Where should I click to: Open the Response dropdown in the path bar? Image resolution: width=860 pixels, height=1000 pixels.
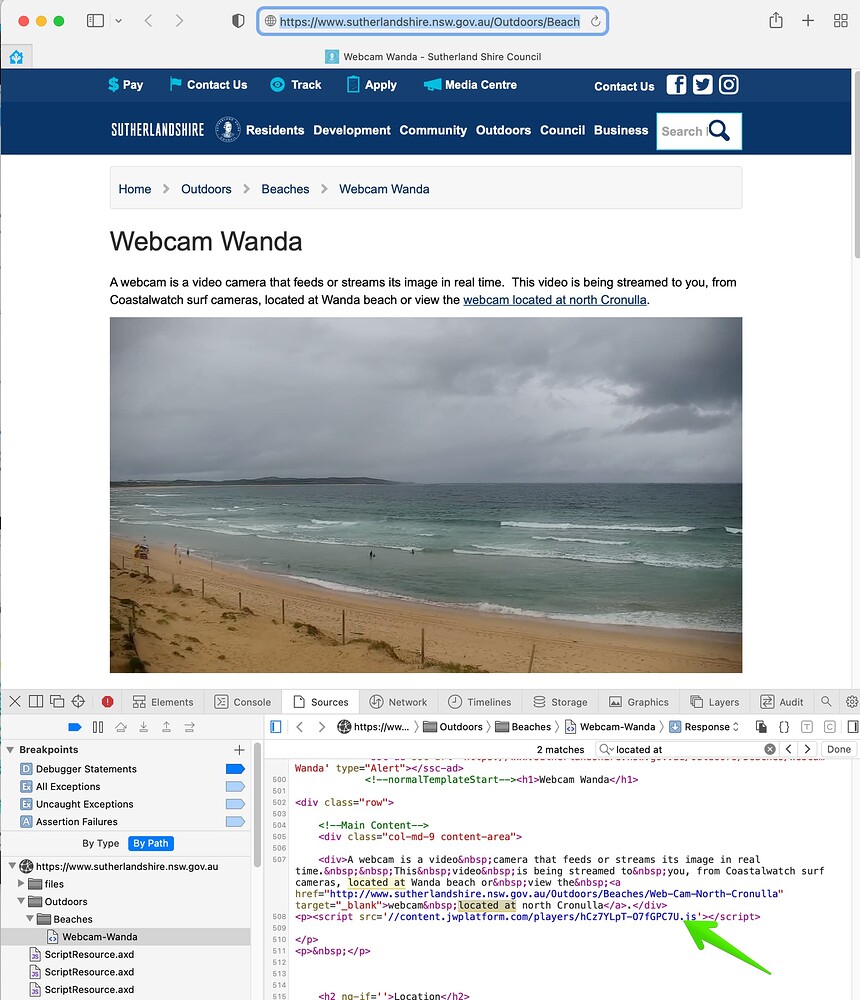pyautogui.click(x=704, y=727)
